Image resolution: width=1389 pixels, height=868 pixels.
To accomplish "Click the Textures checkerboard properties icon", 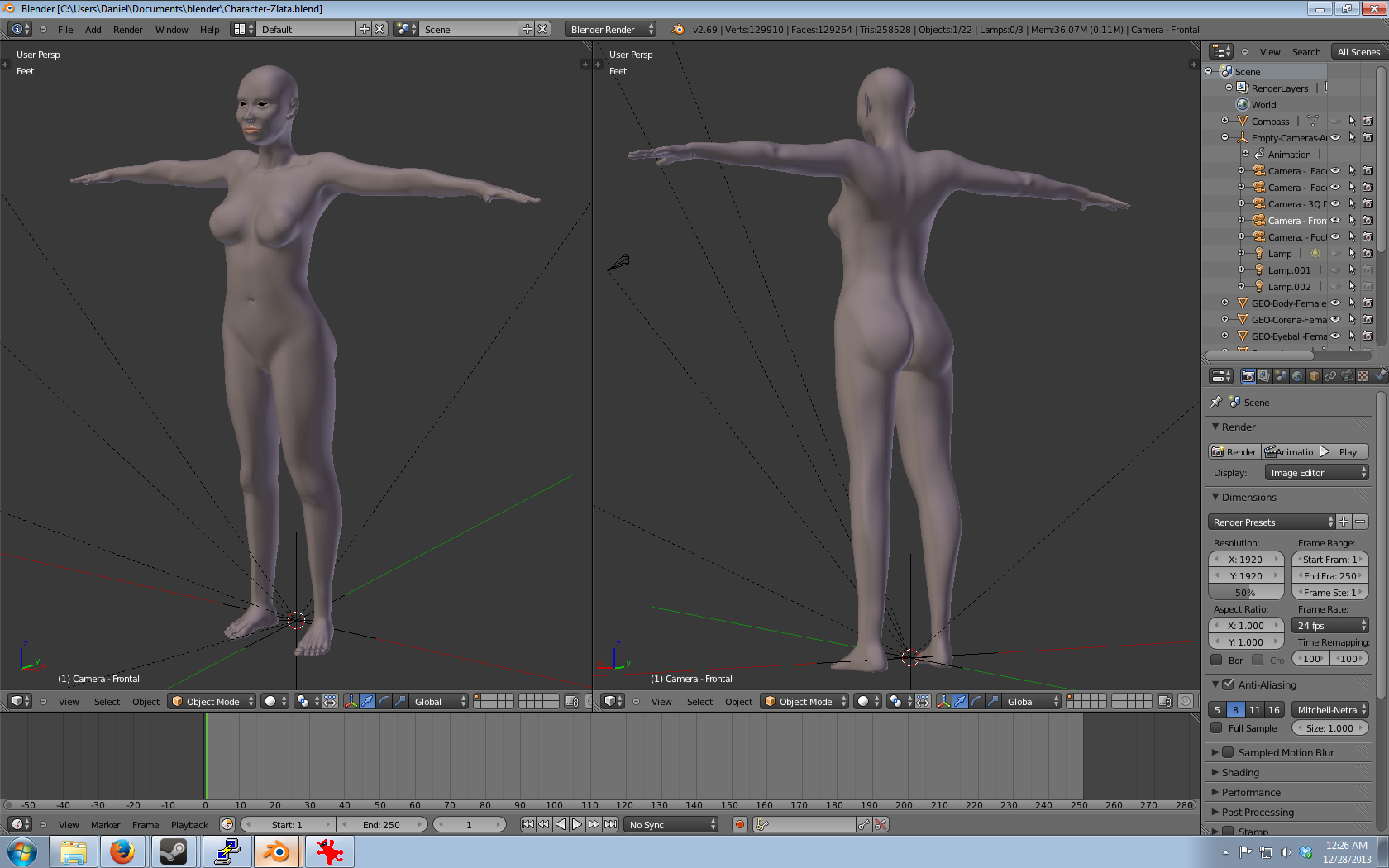I will pos(1363,376).
